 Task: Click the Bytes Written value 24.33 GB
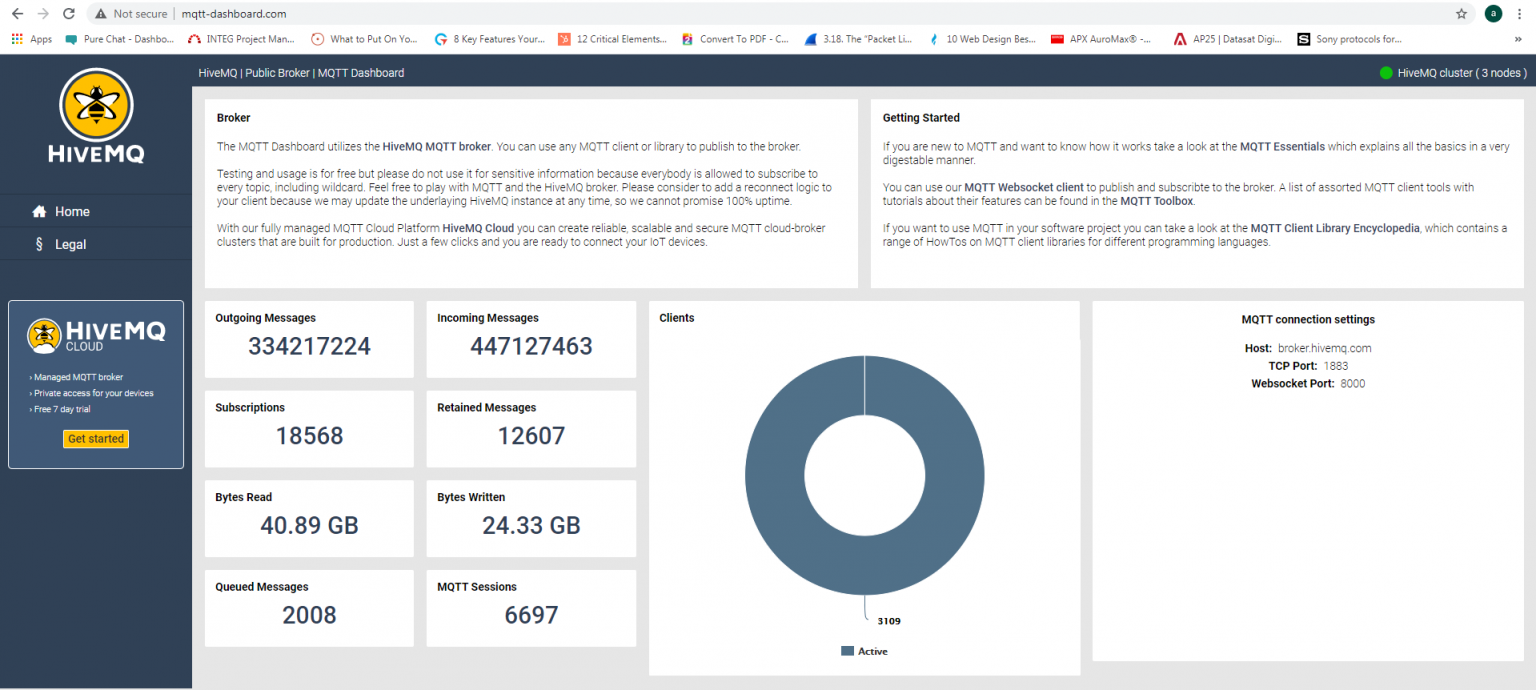[531, 526]
